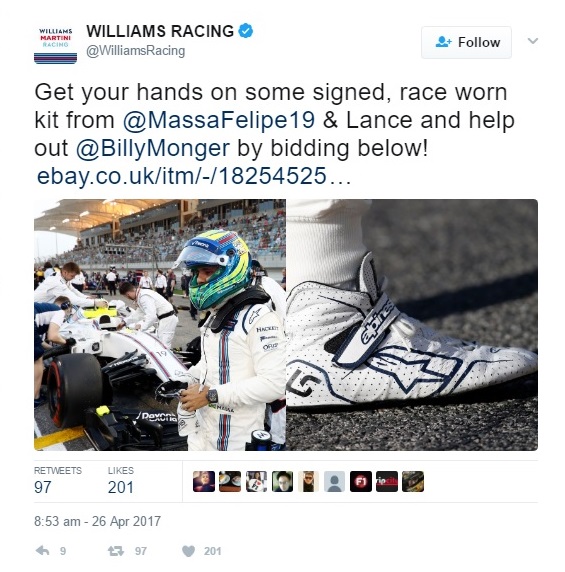Click the blue verified badge
Screen dimensions: 565x572
pyautogui.click(x=245, y=31)
